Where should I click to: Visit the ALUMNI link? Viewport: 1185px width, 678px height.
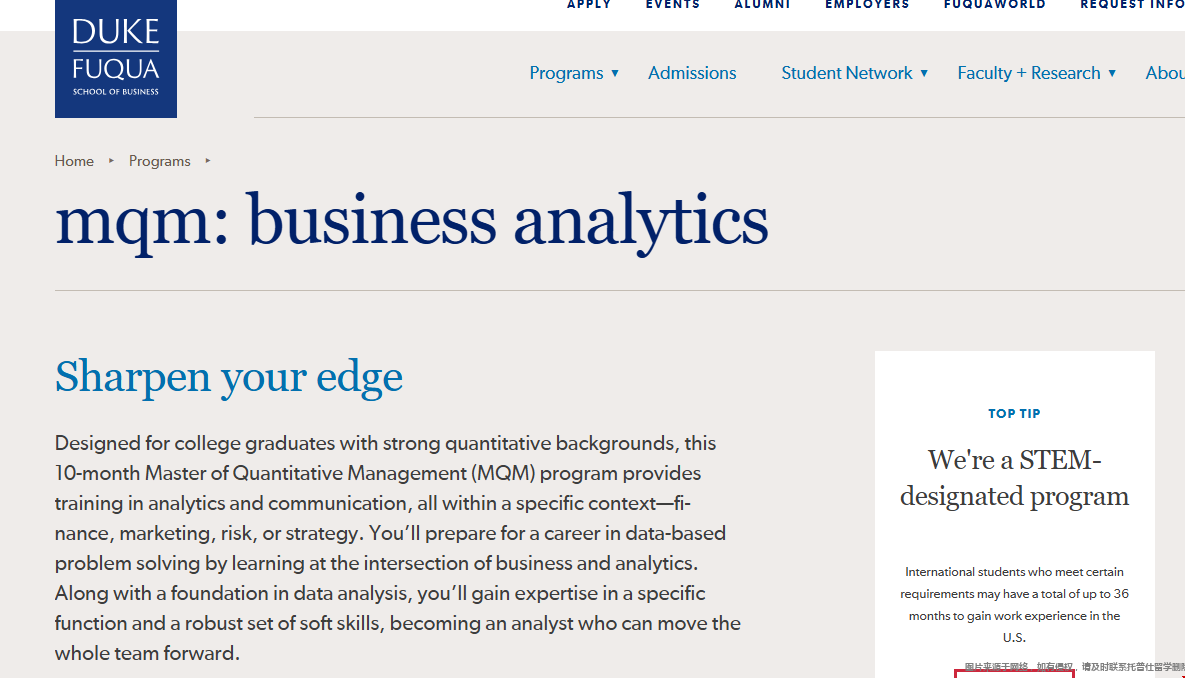(762, 5)
